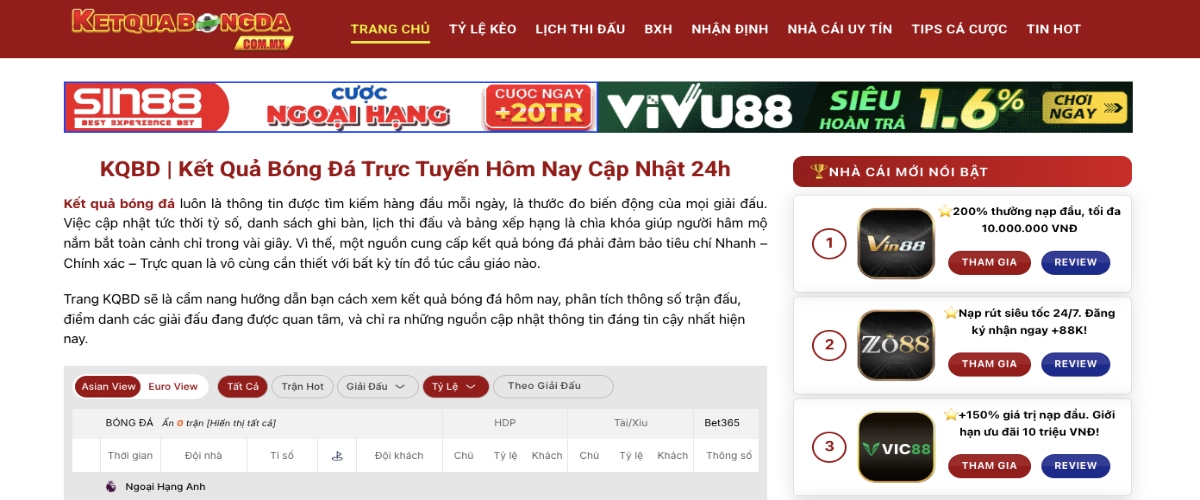Open the VIC88 bookmaker logo
This screenshot has height=500, width=1200.
pyautogui.click(x=895, y=447)
